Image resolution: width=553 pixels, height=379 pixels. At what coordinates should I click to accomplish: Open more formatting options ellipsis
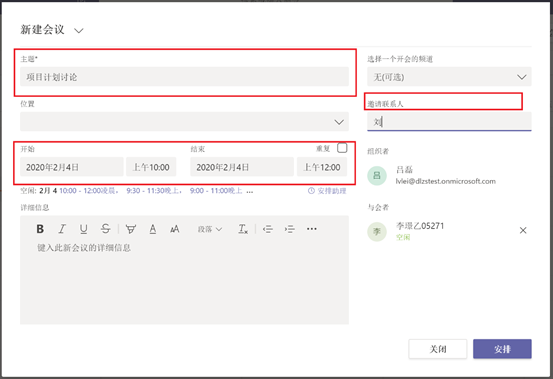point(312,229)
